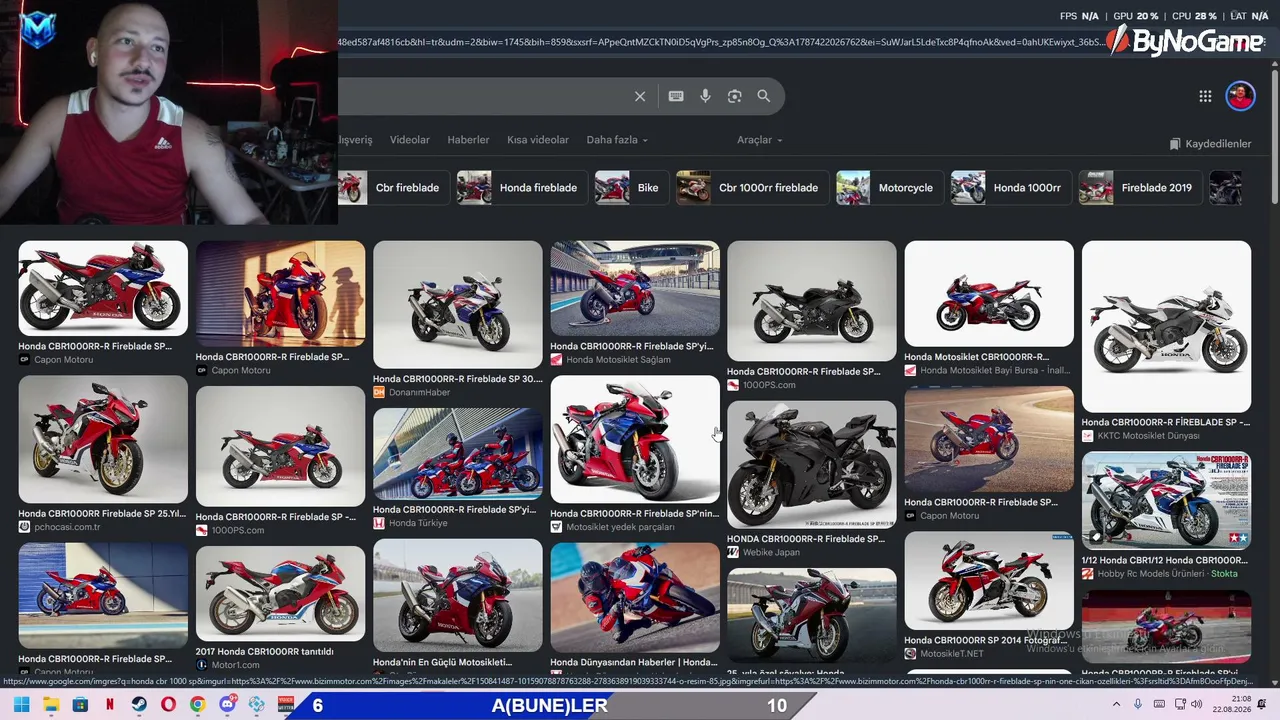
Task: Show hidden system tray icons
Action: tap(1116, 705)
